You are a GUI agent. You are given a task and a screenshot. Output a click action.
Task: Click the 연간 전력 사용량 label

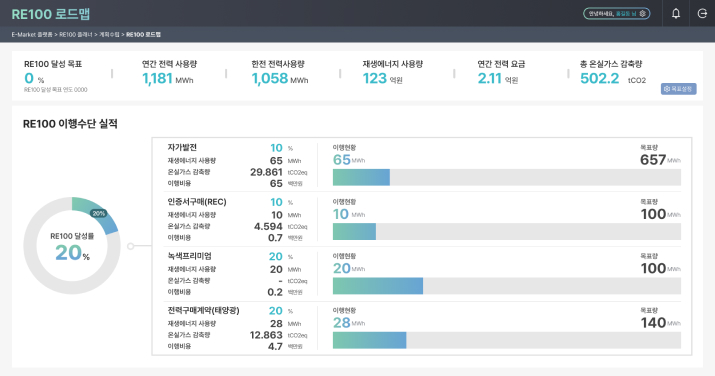169,64
